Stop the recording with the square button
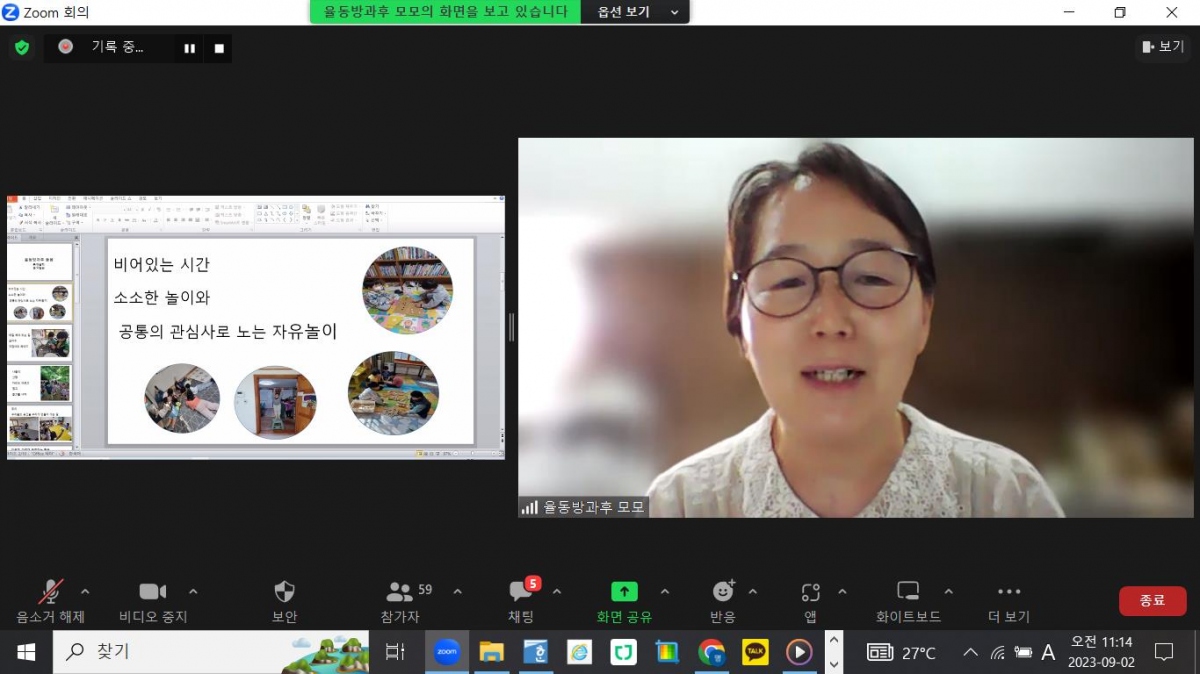 pos(219,48)
